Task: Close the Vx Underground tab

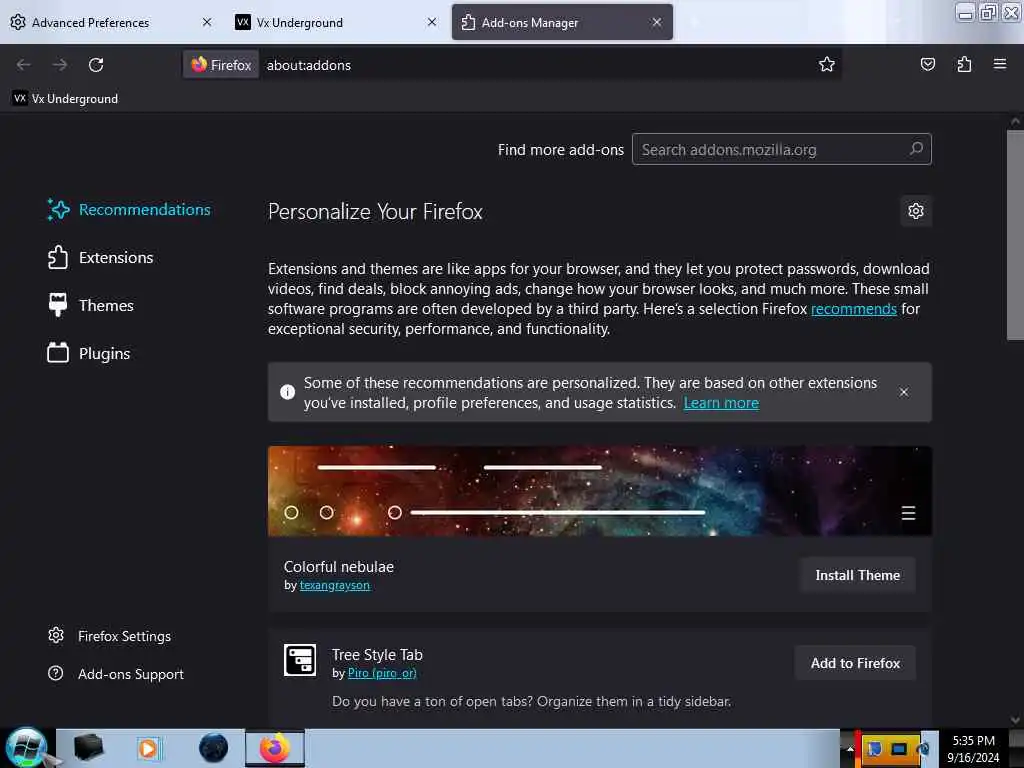Action: pos(432,22)
